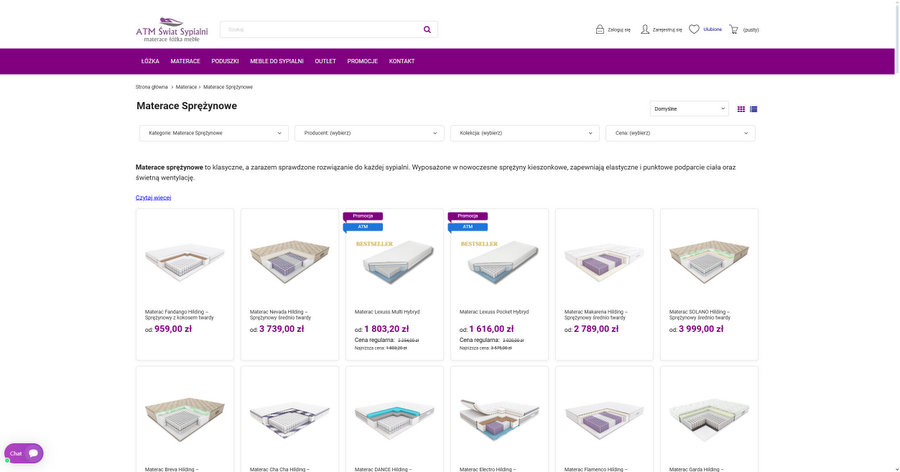This screenshot has width=900, height=472.
Task: Click the Czytaj więcej link
Action: click(153, 198)
